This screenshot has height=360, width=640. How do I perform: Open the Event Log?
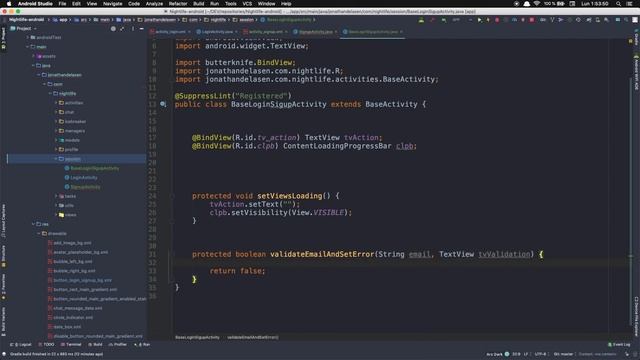coord(619,344)
